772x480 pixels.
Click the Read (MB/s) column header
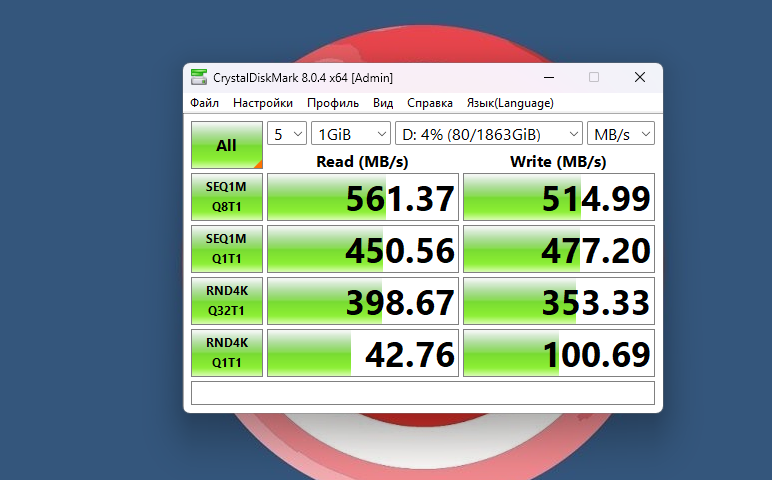click(362, 161)
